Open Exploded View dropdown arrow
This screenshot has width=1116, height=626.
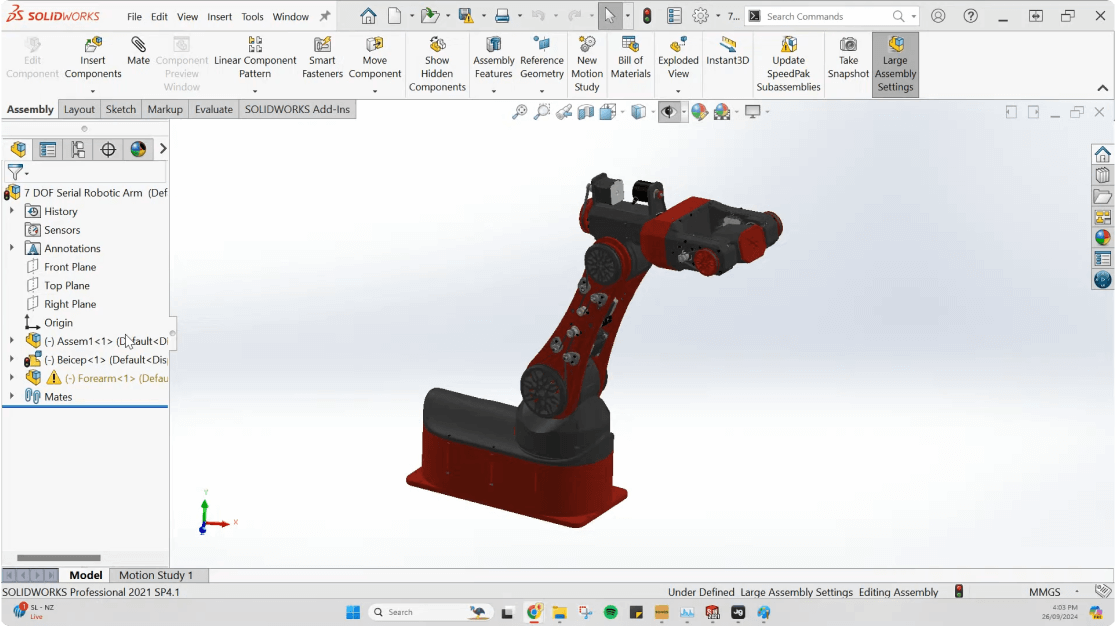678,91
